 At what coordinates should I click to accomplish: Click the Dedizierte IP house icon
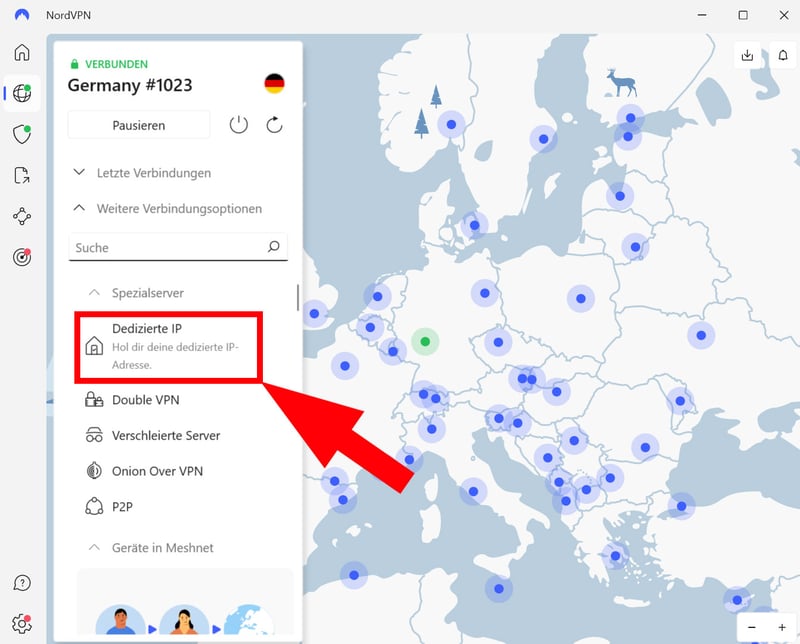[94, 346]
